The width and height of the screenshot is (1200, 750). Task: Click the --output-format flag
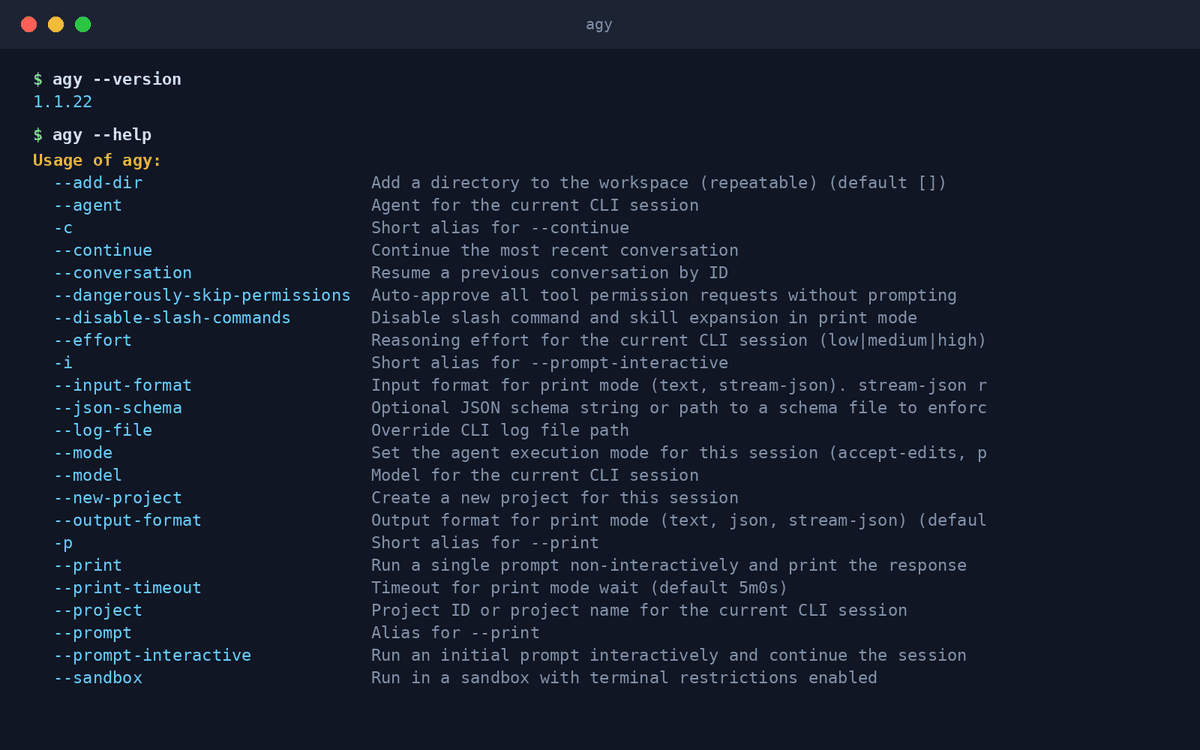(128, 520)
